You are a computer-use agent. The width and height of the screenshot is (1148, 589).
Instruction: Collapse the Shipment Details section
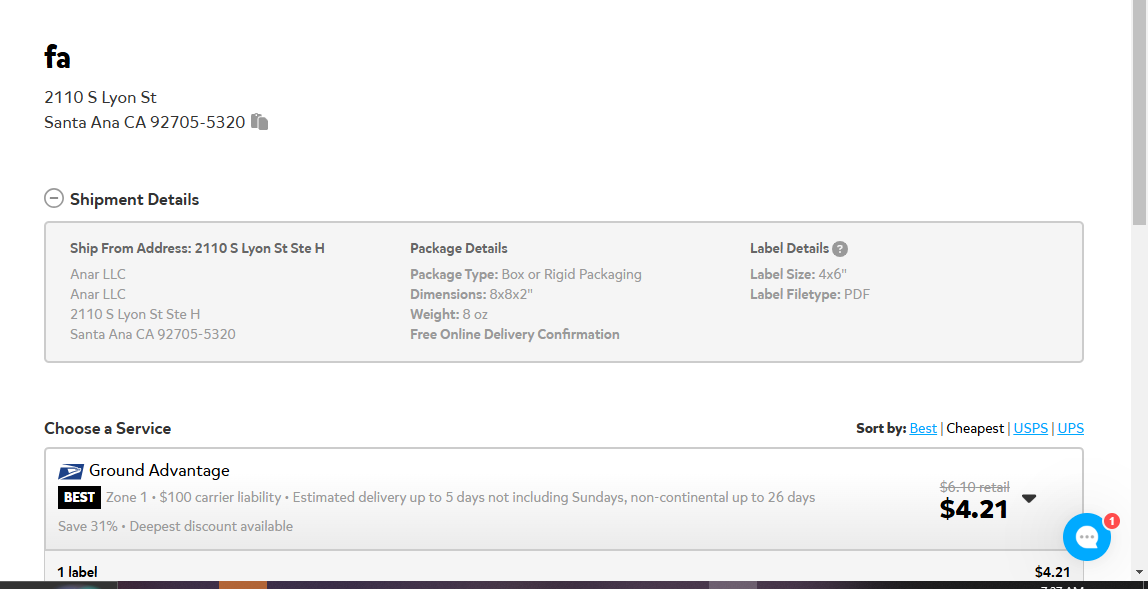(x=53, y=199)
